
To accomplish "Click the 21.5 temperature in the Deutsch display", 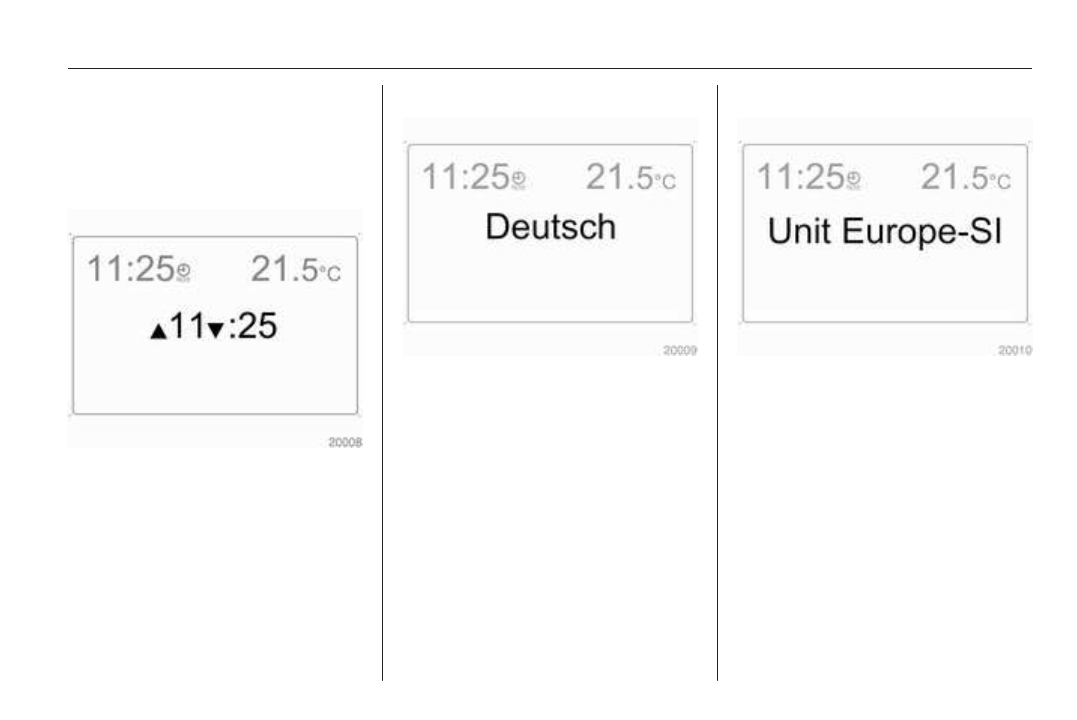I will pos(618,177).
